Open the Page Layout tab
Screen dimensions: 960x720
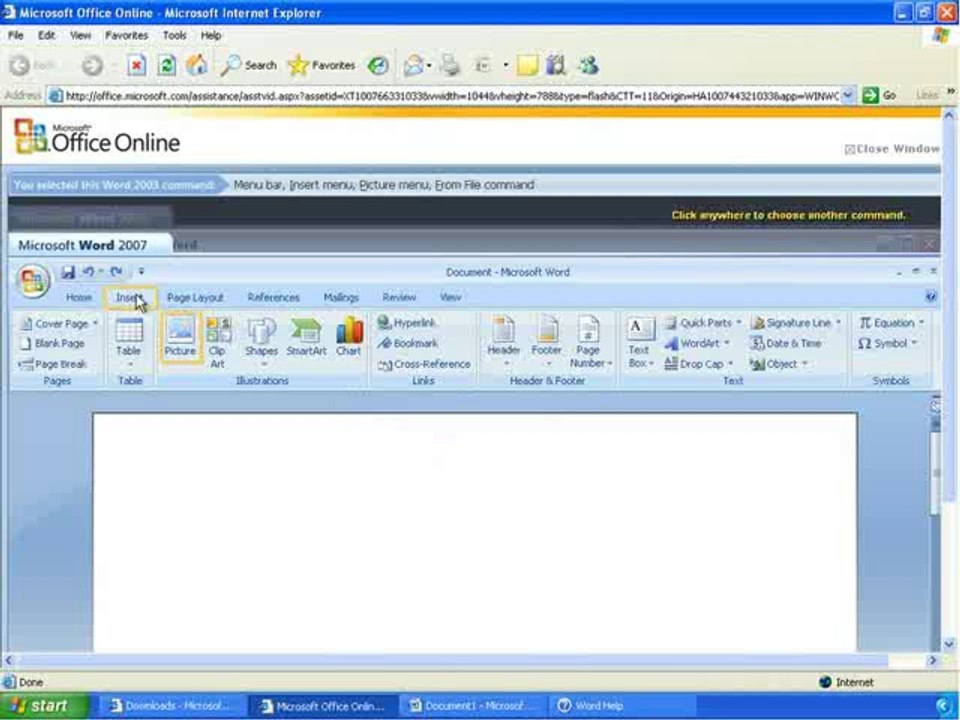click(x=195, y=298)
